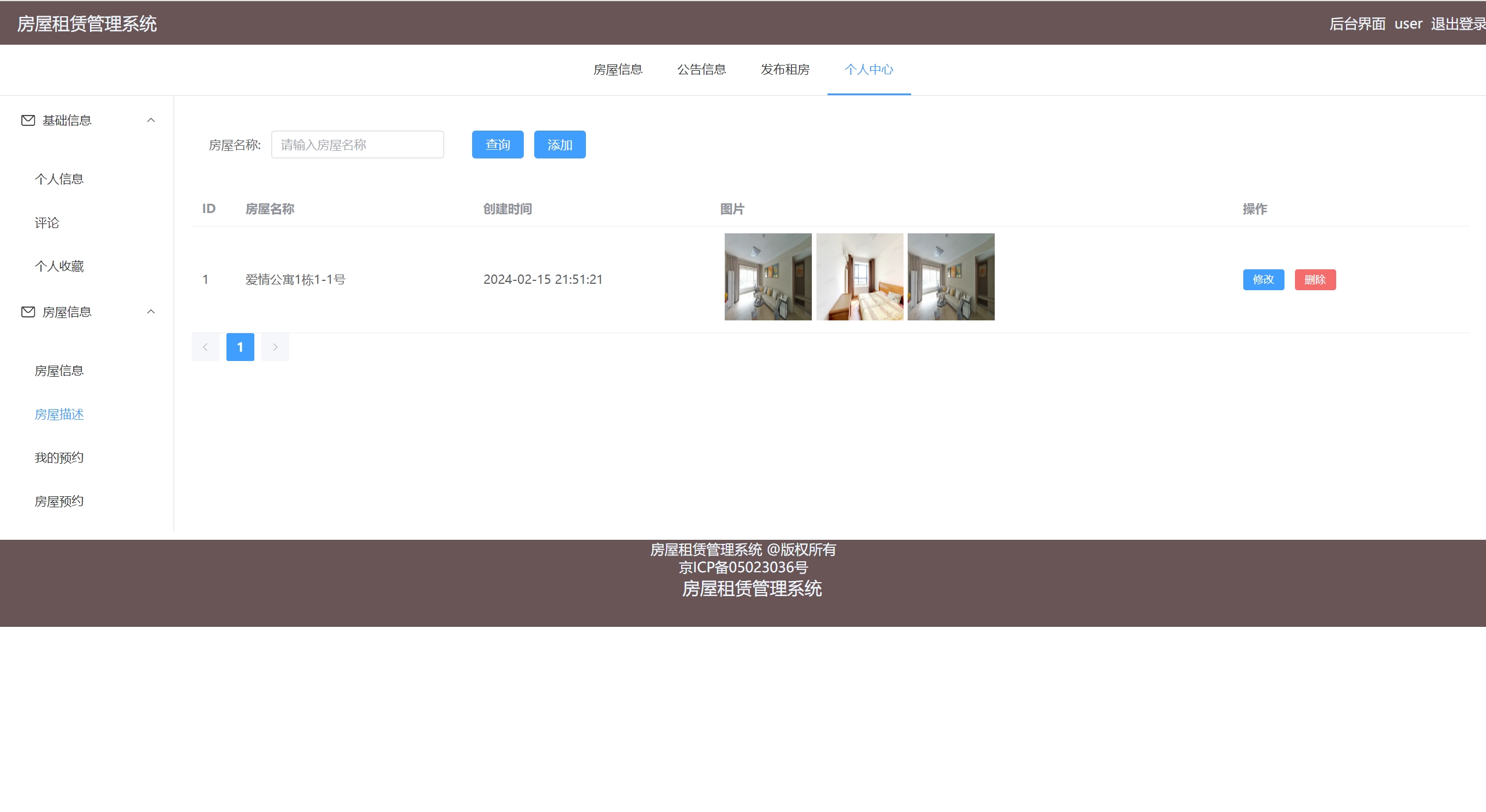This screenshot has width=1486, height=812.
Task: Click the envelope icon beside 基础信息
Action: pos(28,120)
